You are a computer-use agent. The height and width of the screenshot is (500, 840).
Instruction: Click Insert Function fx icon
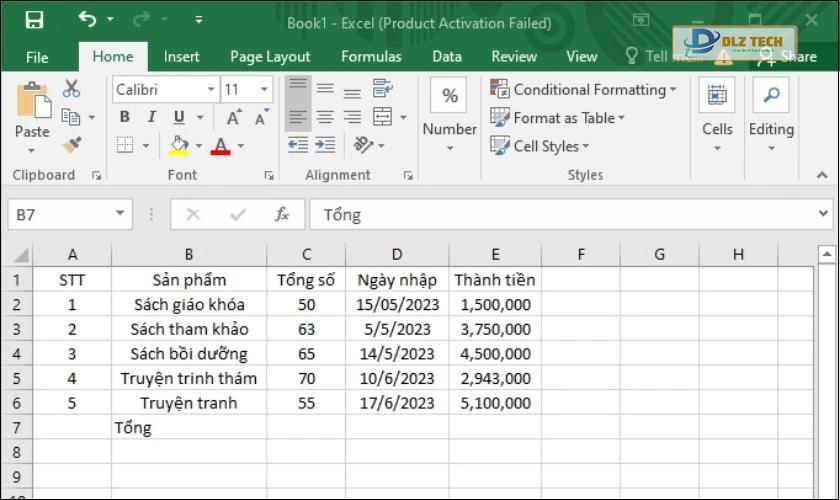point(282,215)
